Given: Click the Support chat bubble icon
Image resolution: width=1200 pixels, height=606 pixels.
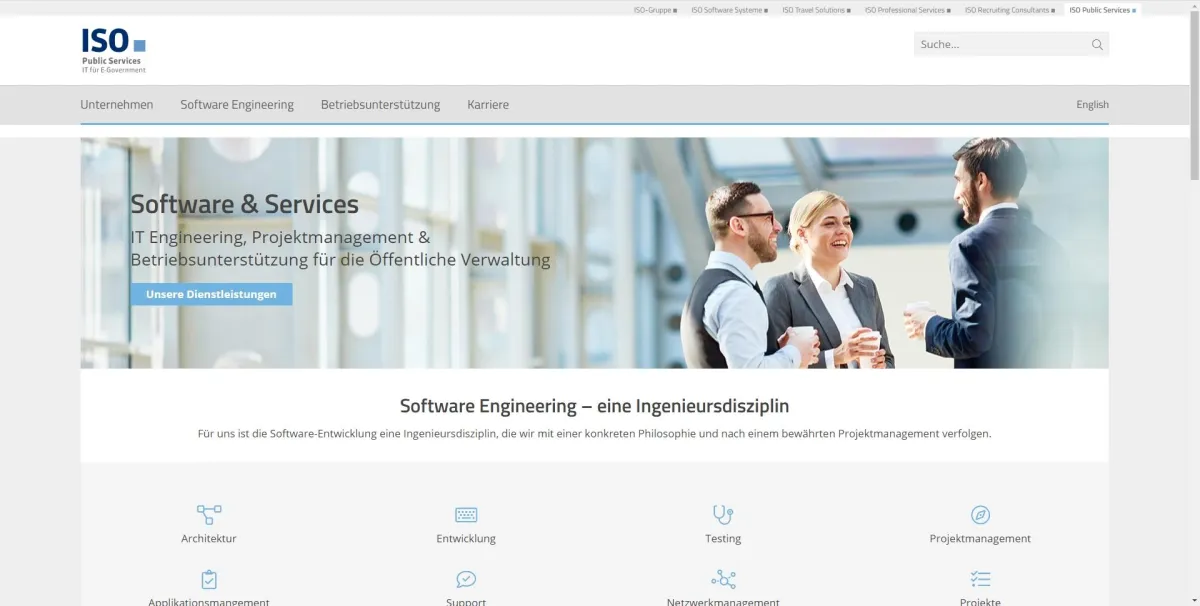Looking at the screenshot, I should coord(466,579).
